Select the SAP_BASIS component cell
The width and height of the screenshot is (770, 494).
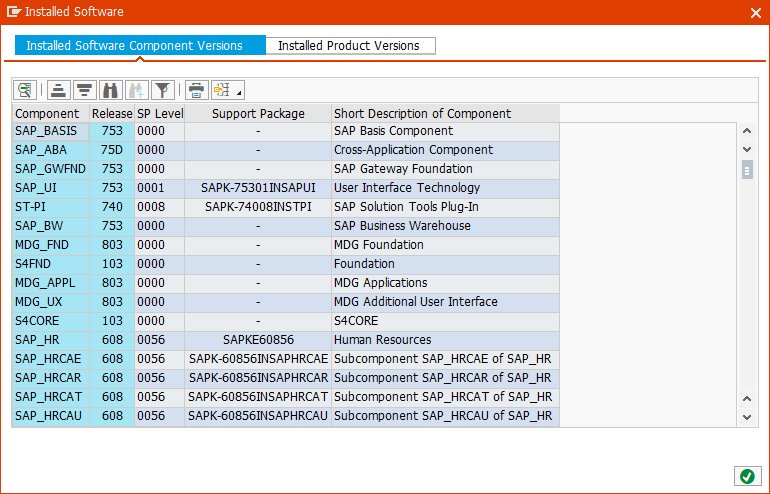pos(51,131)
